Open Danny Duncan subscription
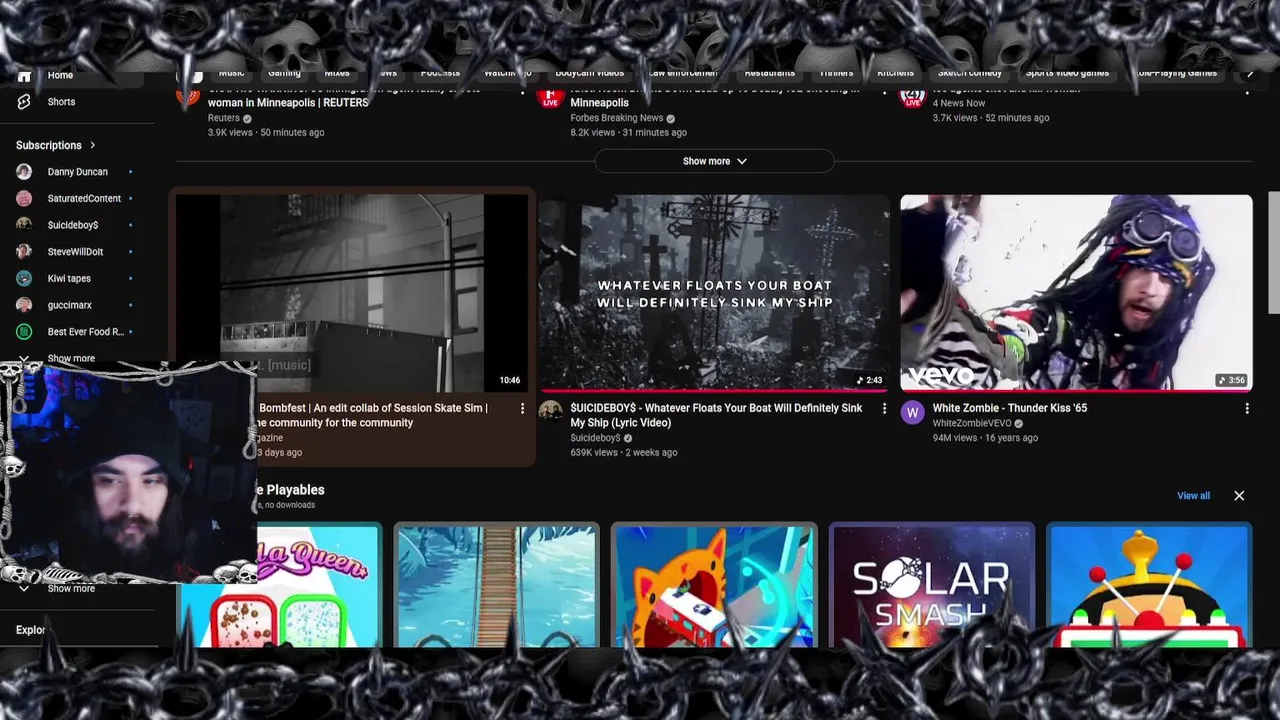 pos(77,172)
